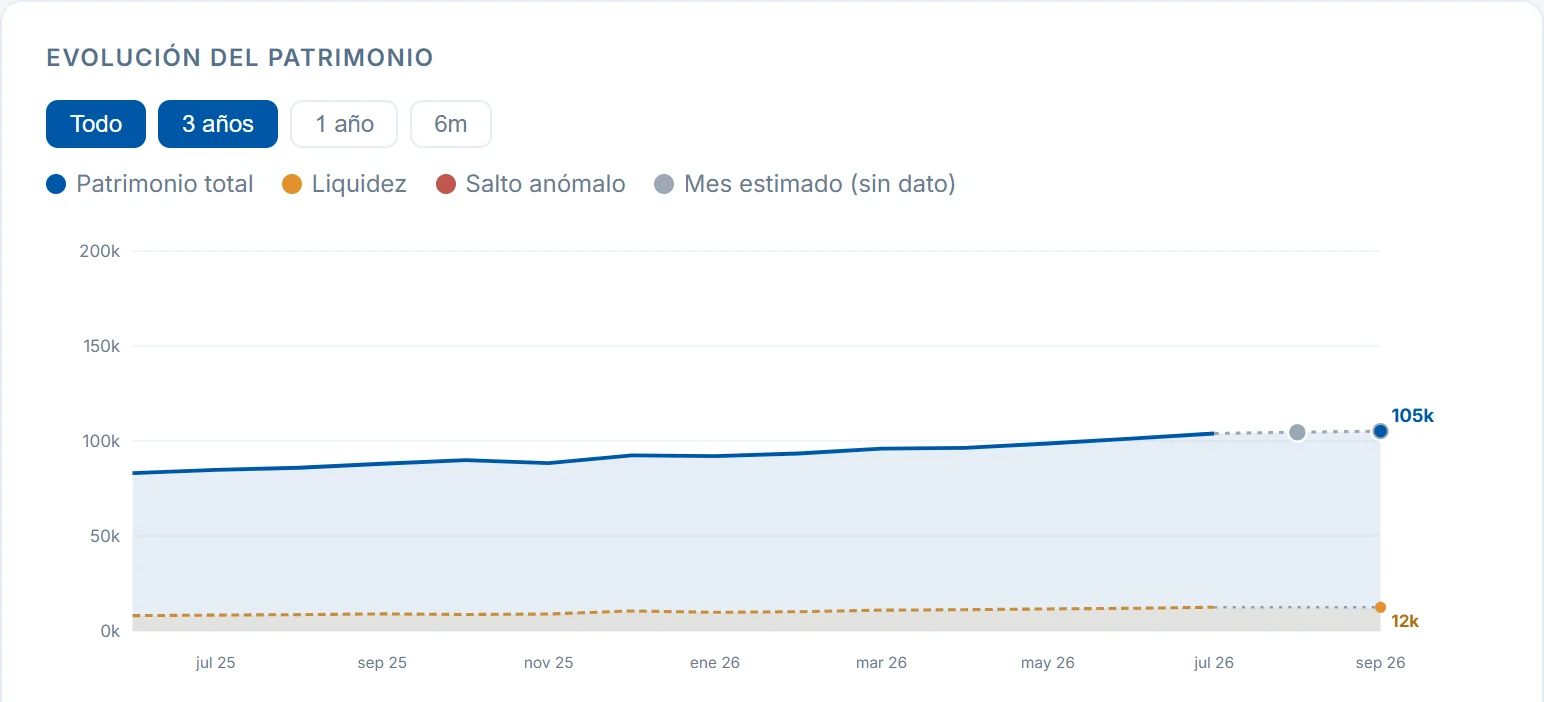
Task: Toggle the Salto anómalo legend entry
Action: pyautogui.click(x=531, y=184)
